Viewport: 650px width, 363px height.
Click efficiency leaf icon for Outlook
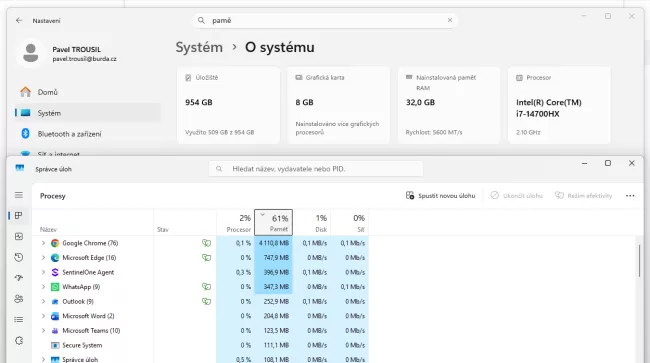coord(206,301)
